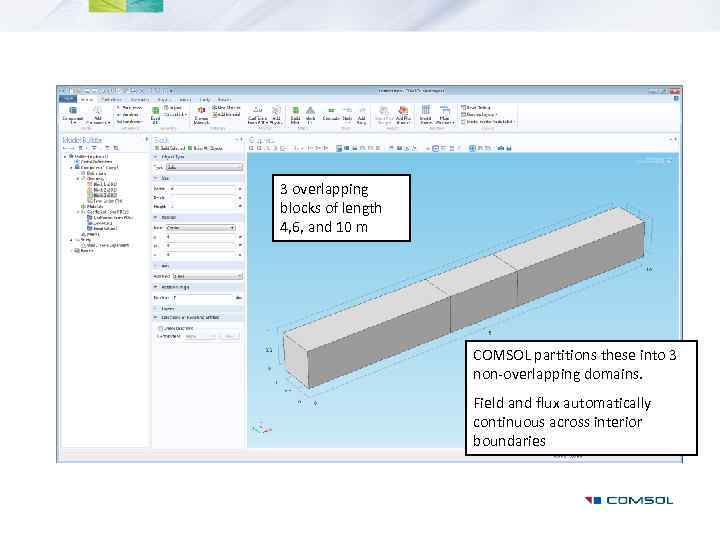The height and width of the screenshot is (540, 720).
Task: Click the back arrow in Model Builder toolbar
Action: coord(65,148)
